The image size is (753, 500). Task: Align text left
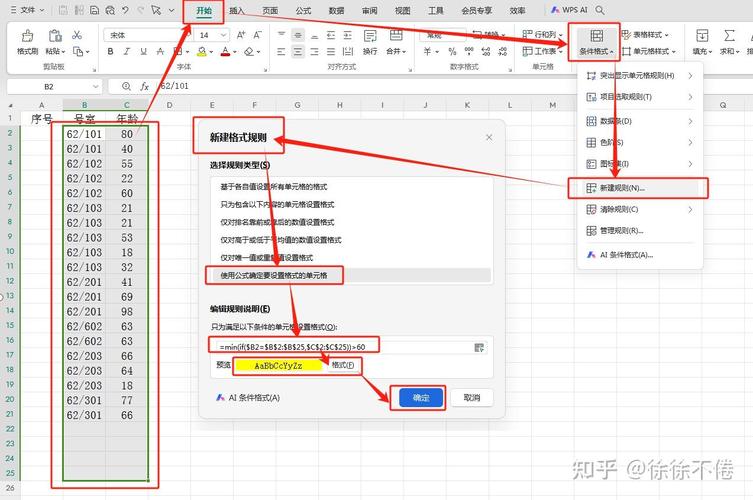[x=281, y=51]
